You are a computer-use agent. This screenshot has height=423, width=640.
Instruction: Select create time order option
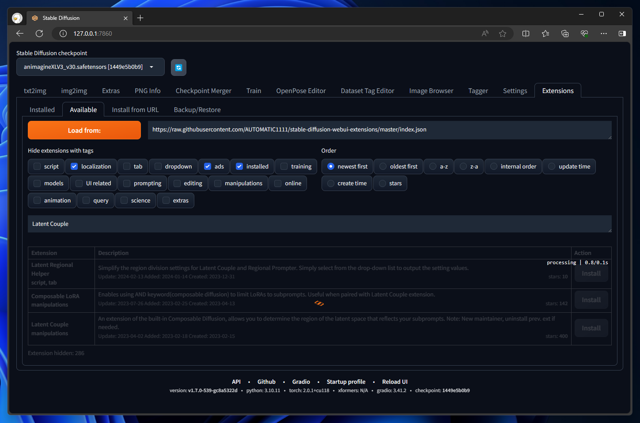[x=331, y=183]
